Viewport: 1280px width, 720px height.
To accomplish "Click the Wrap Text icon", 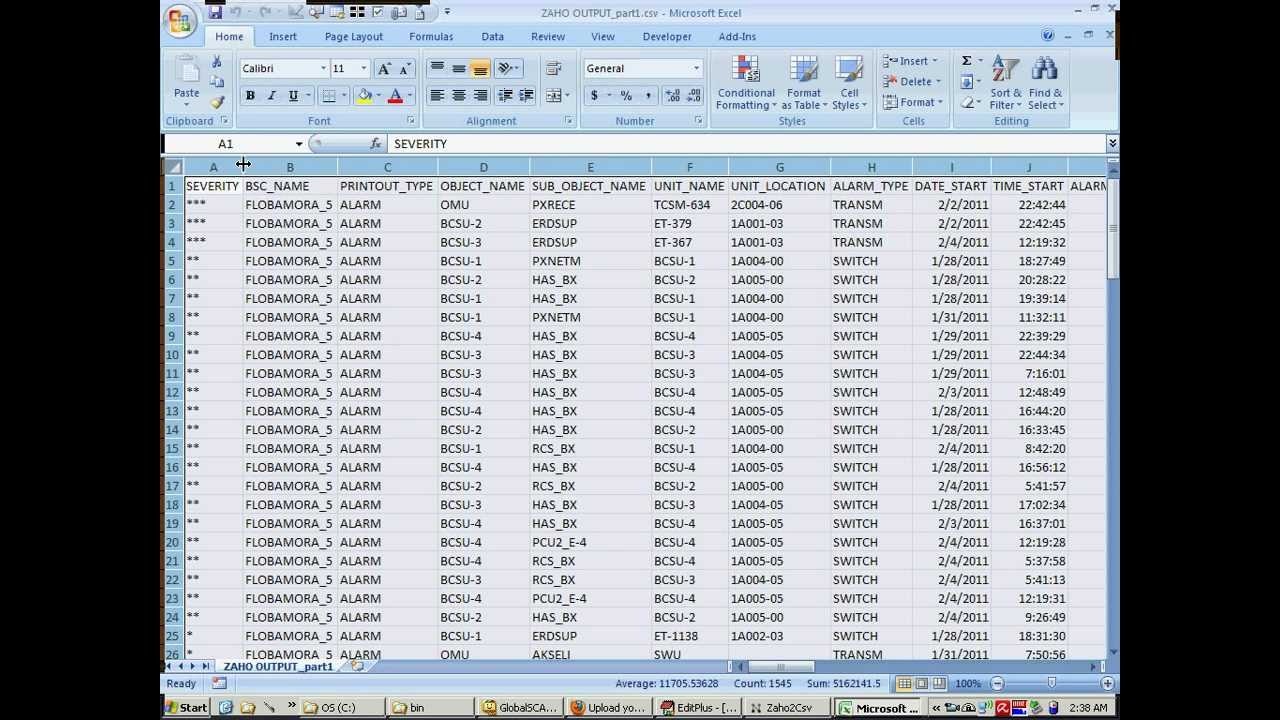I will pos(553,69).
